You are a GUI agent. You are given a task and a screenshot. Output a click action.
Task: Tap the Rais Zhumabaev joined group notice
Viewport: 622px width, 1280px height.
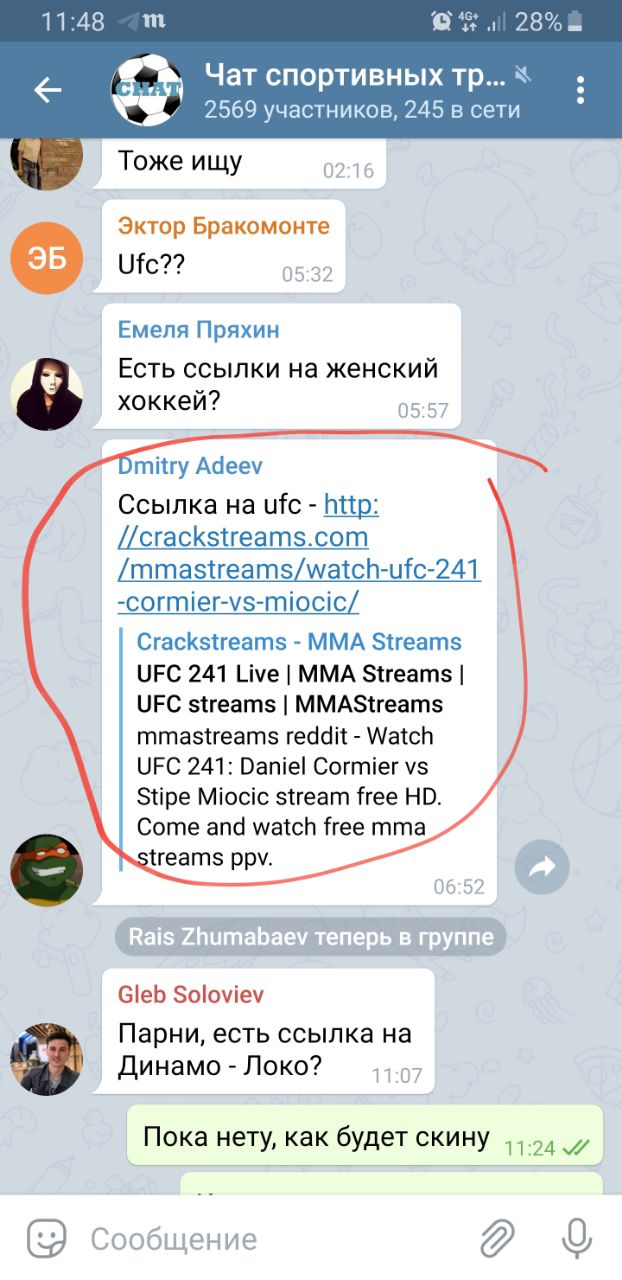coord(311,937)
